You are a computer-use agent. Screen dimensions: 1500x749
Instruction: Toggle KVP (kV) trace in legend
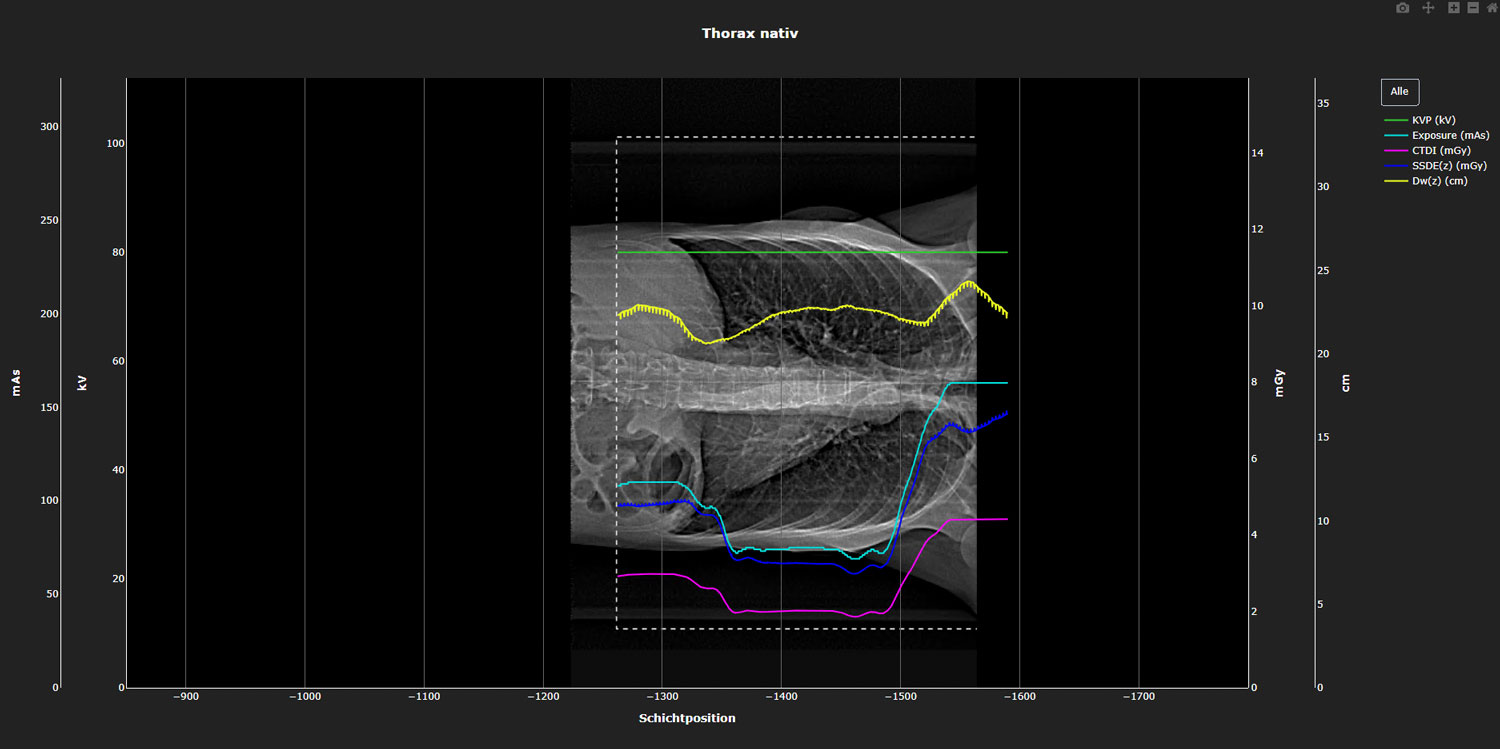(1433, 120)
